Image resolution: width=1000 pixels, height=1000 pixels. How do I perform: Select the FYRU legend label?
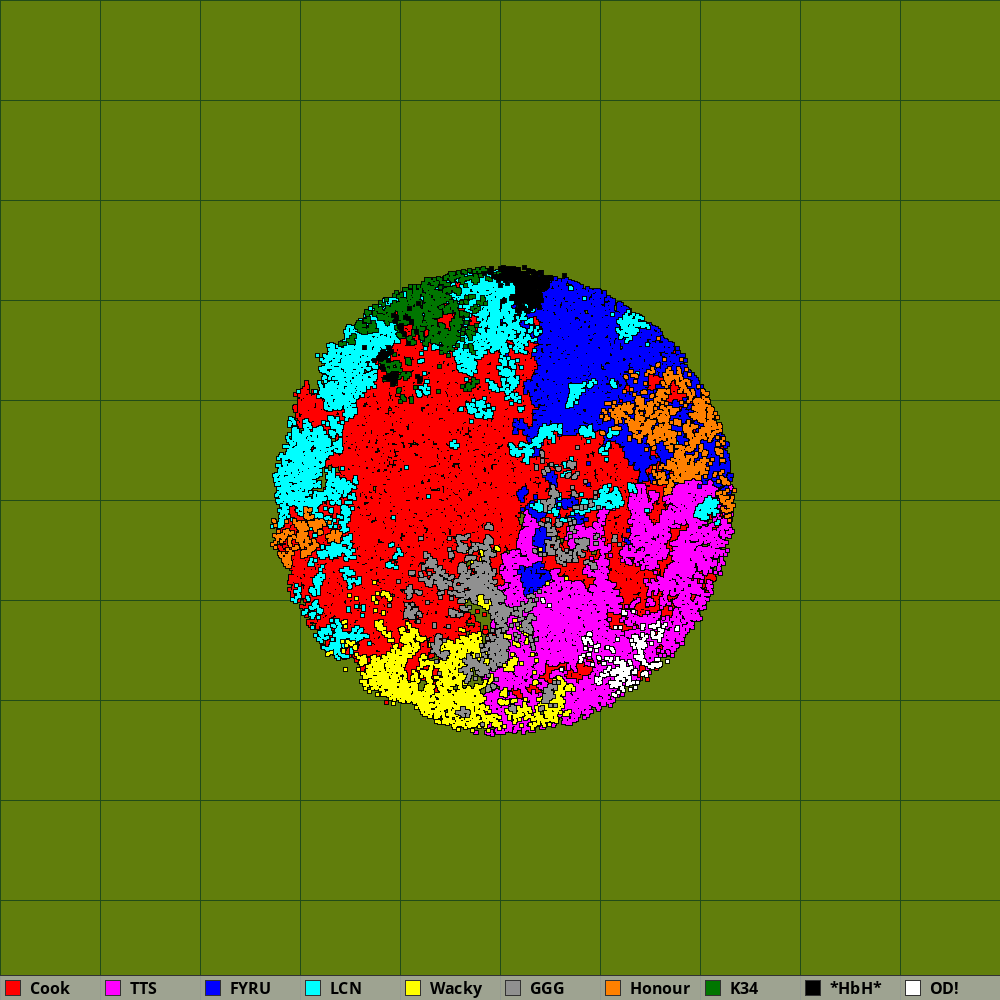tap(250, 988)
